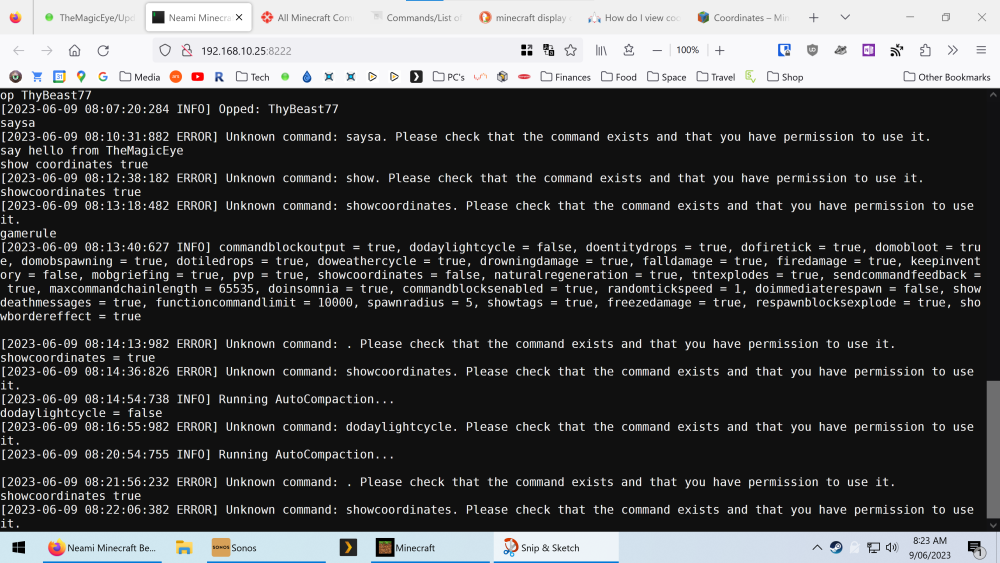The image size is (1000, 563).
Task: Click the 'say hello from TheMagicEye' line
Action: point(92,150)
